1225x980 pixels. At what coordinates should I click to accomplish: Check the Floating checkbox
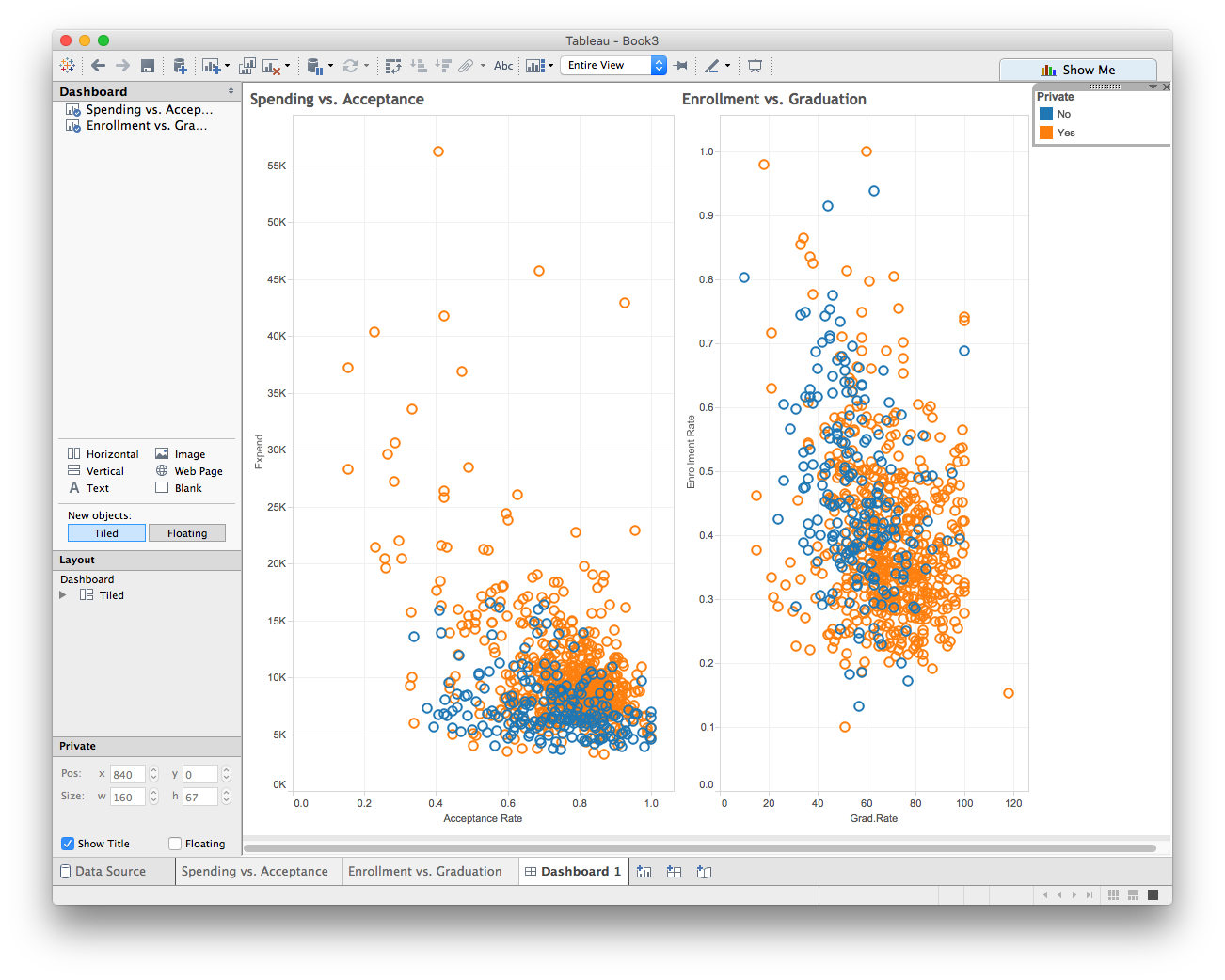(x=175, y=844)
